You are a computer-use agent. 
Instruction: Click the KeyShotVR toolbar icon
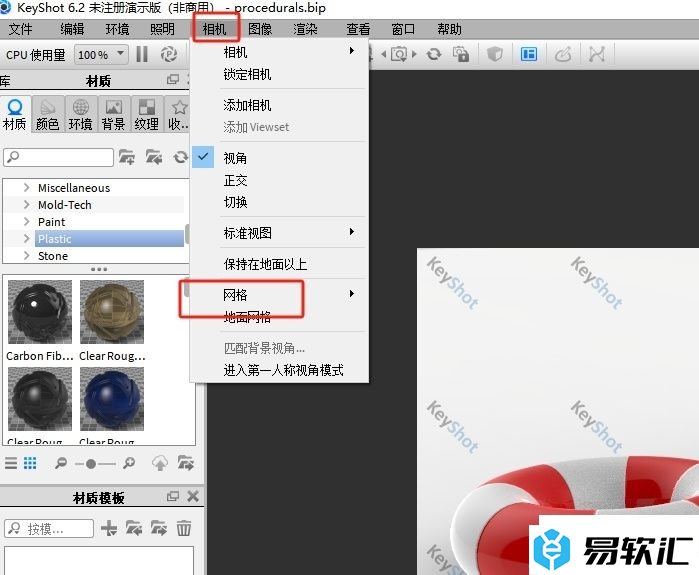563,54
